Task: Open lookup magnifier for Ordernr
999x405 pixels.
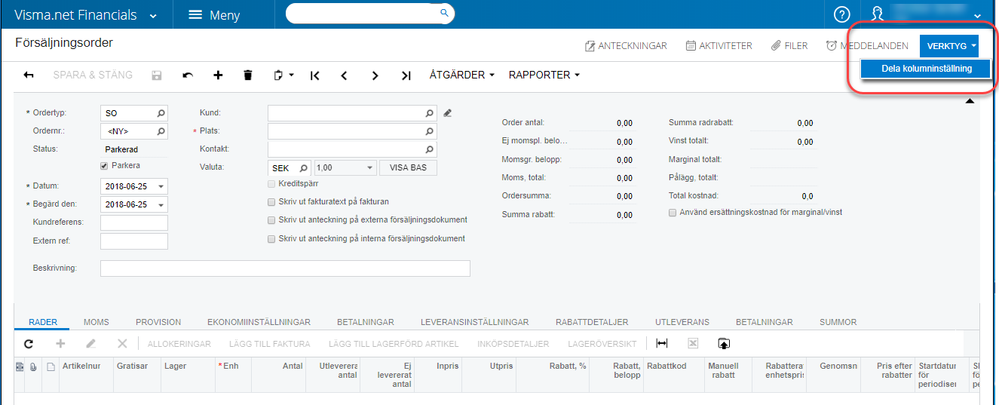Action: (161, 131)
